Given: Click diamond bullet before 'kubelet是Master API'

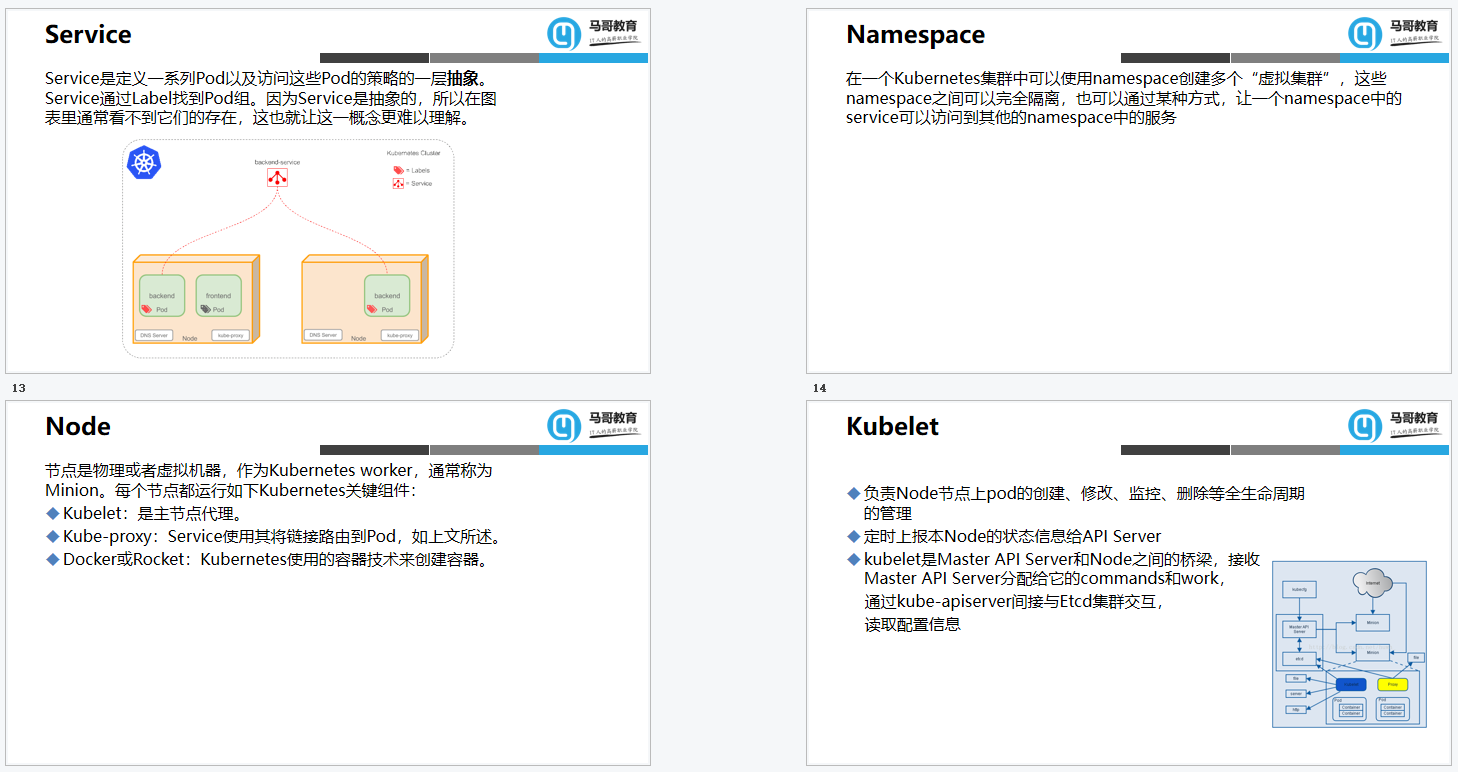Looking at the screenshot, I should pyautogui.click(x=854, y=558).
